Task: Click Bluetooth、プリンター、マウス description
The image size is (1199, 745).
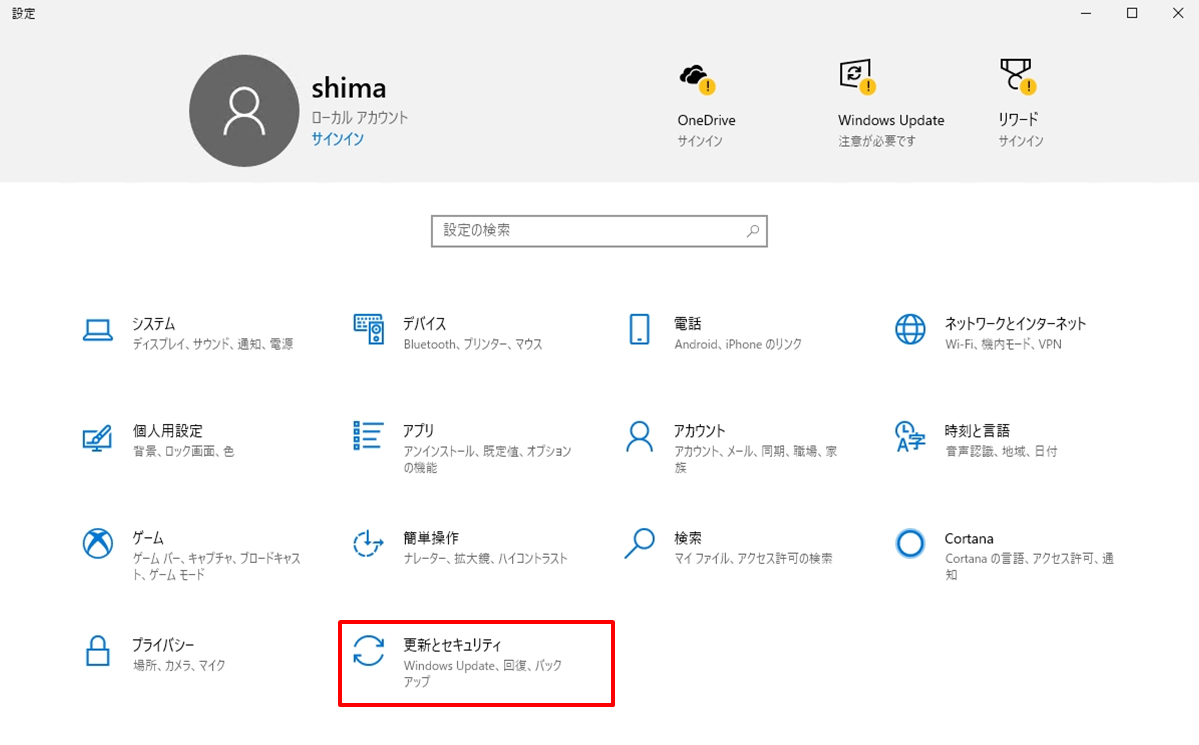Action: point(473,344)
